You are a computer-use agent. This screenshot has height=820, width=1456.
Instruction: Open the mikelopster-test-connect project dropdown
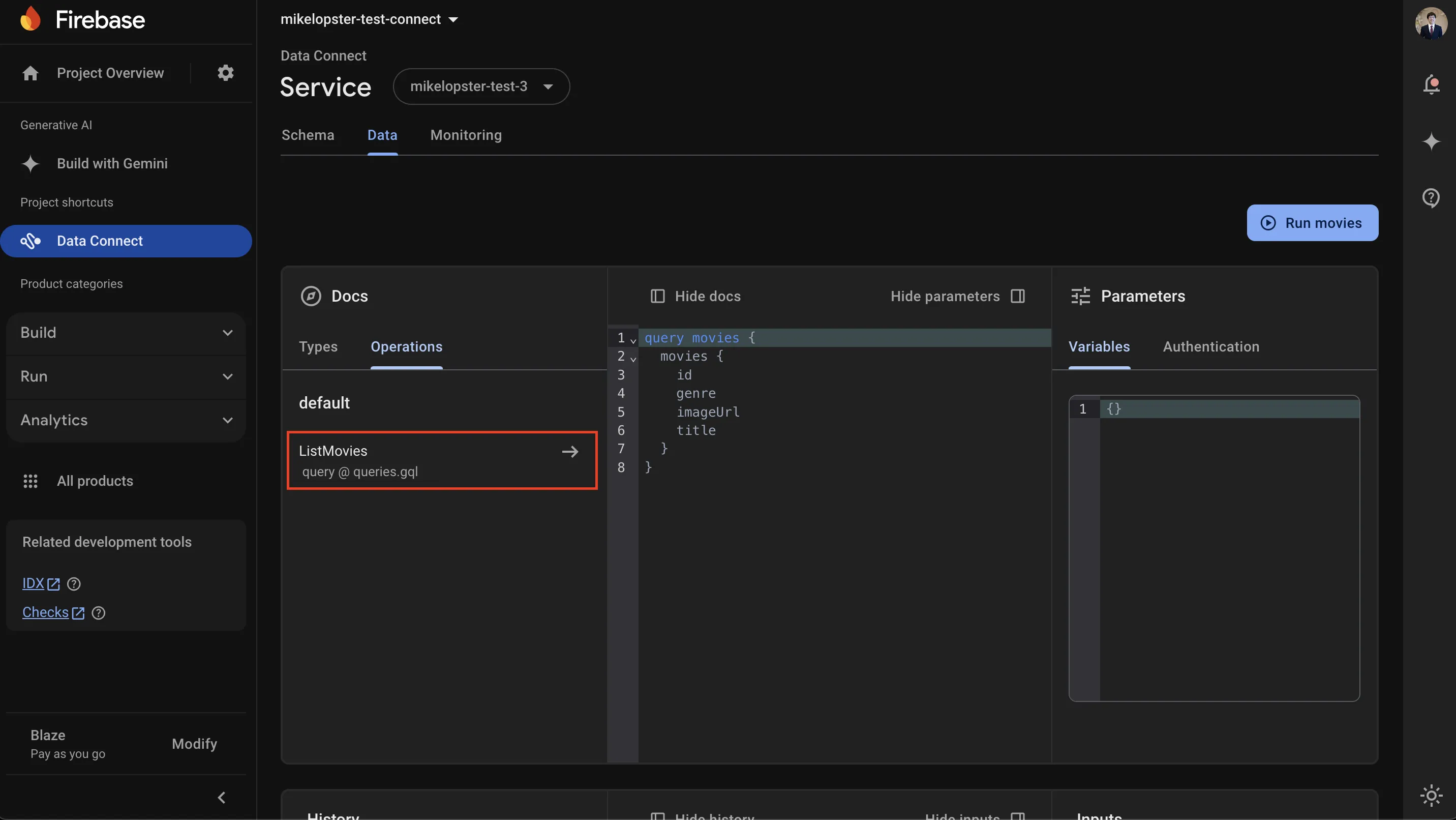tap(369, 19)
